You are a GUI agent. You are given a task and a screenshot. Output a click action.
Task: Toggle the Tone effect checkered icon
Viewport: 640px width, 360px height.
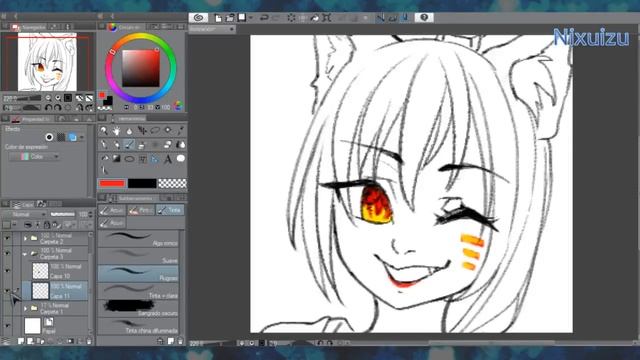(61, 137)
